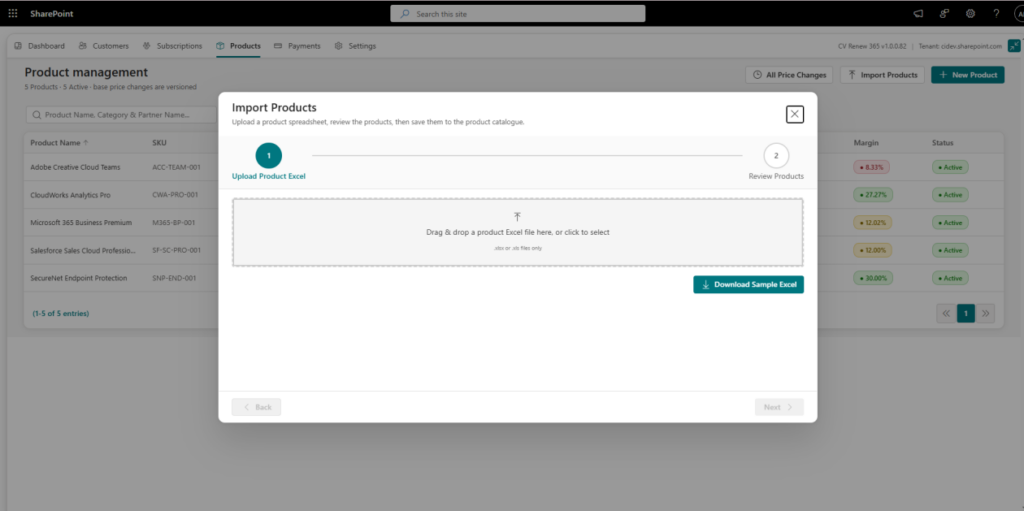This screenshot has width=1024, height=511.
Task: Open the Customers tab
Action: point(103,46)
